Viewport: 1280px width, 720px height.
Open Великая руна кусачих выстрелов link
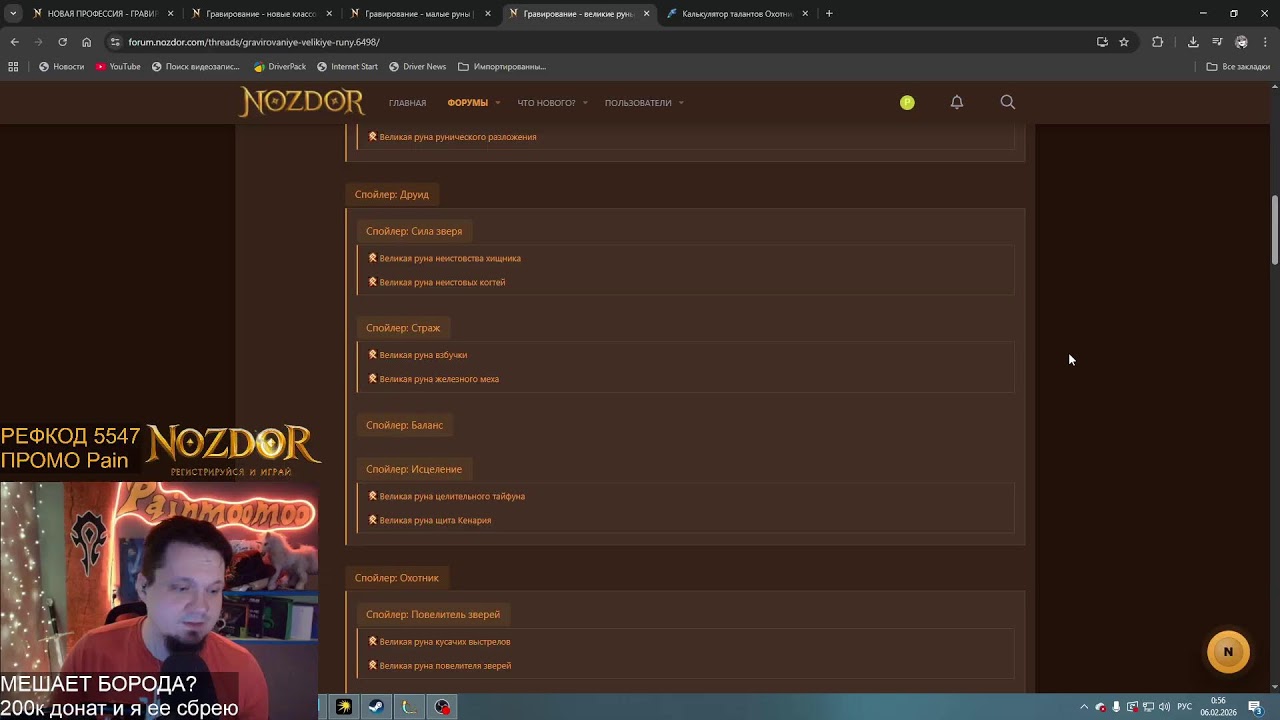pos(445,642)
